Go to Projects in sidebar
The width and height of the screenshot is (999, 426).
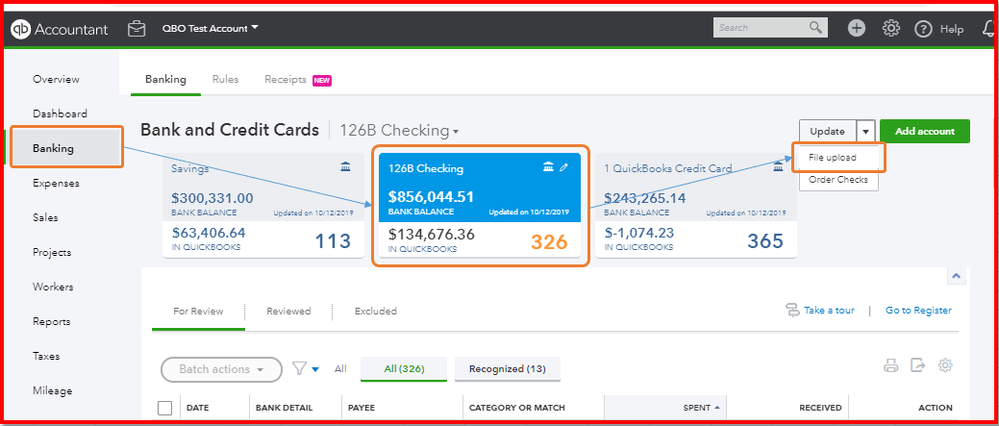pyautogui.click(x=52, y=253)
